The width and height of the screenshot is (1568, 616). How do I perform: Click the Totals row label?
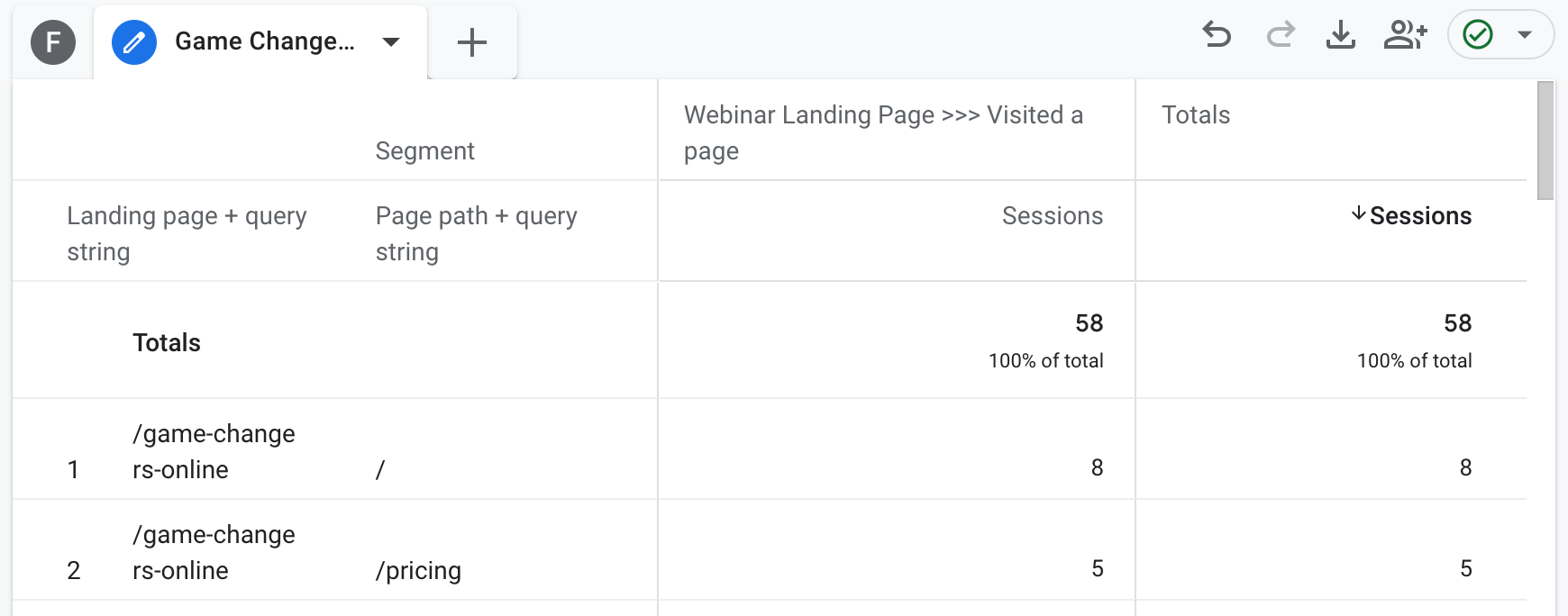point(167,342)
